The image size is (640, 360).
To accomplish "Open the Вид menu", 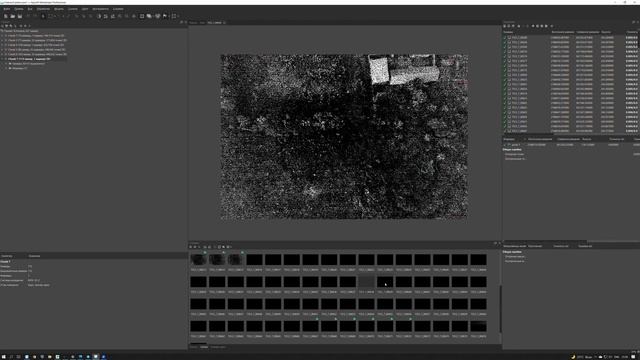I will [30, 9].
